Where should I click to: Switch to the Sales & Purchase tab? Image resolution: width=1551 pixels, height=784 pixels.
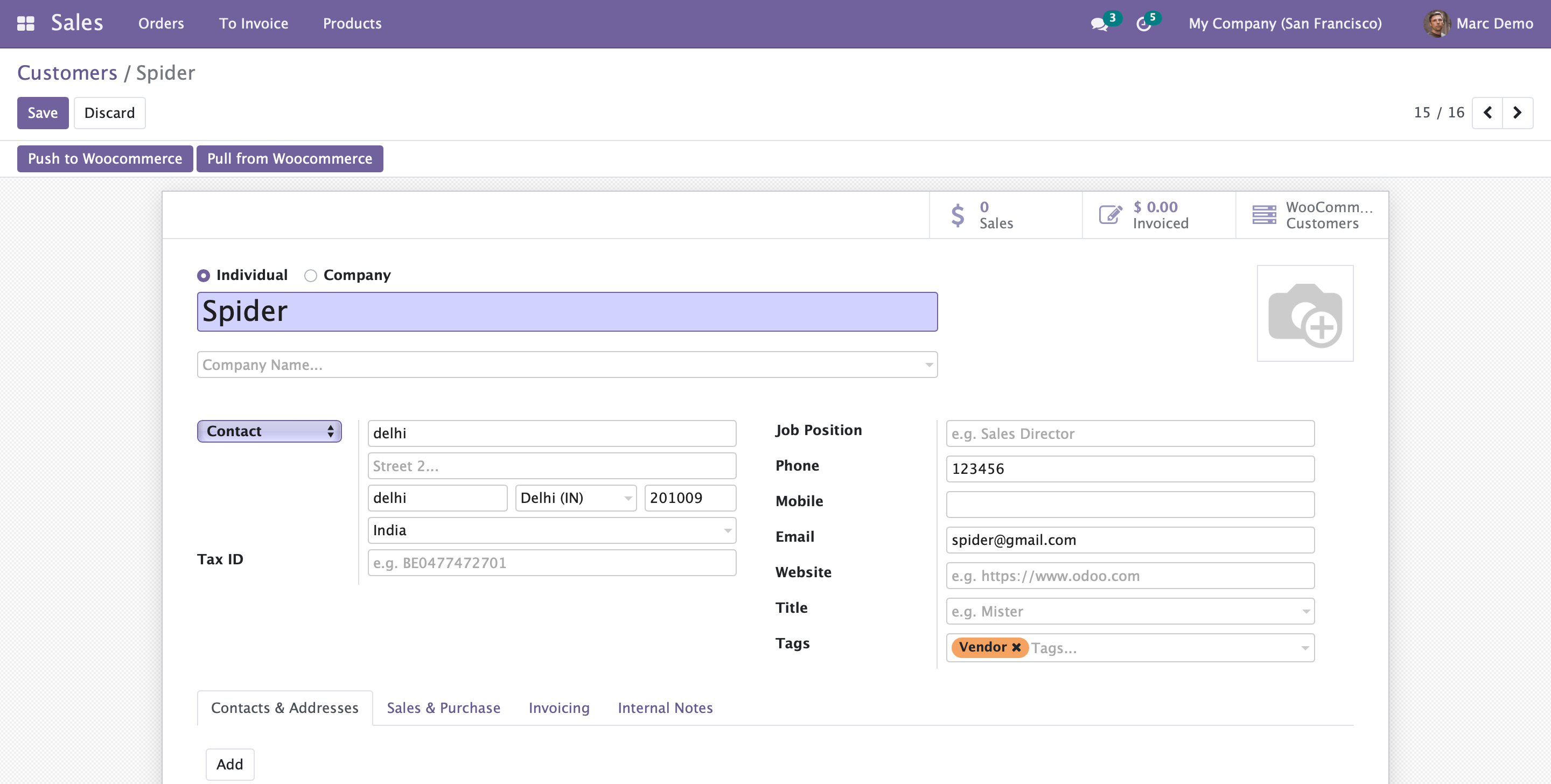coord(443,708)
